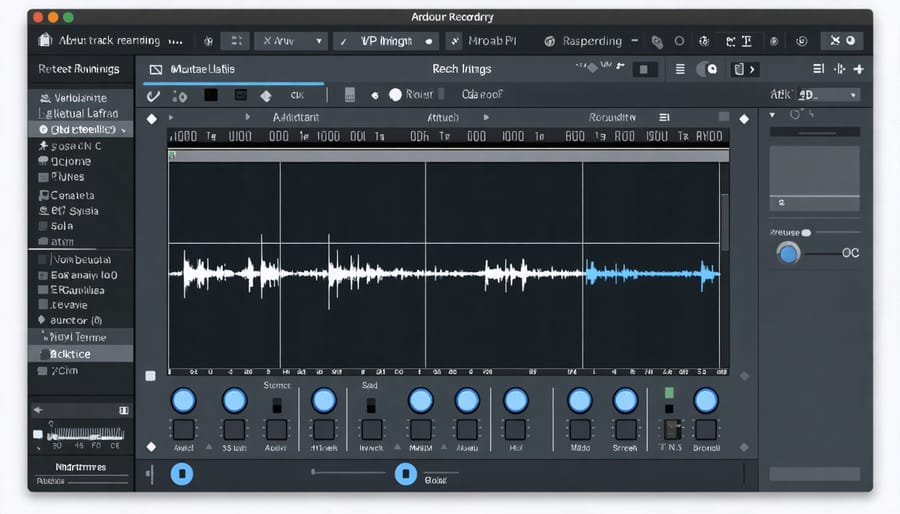
Task: Toggle the switch under 'Stemce' in the mixer
Action: coord(277,405)
